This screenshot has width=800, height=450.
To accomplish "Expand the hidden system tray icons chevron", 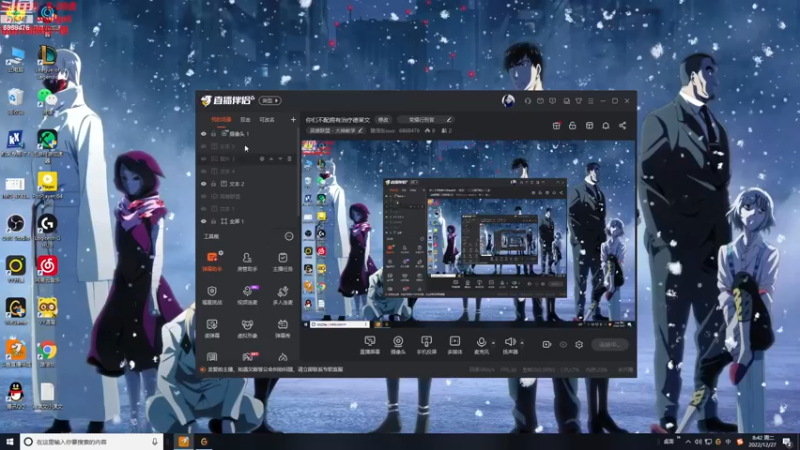I will point(688,442).
